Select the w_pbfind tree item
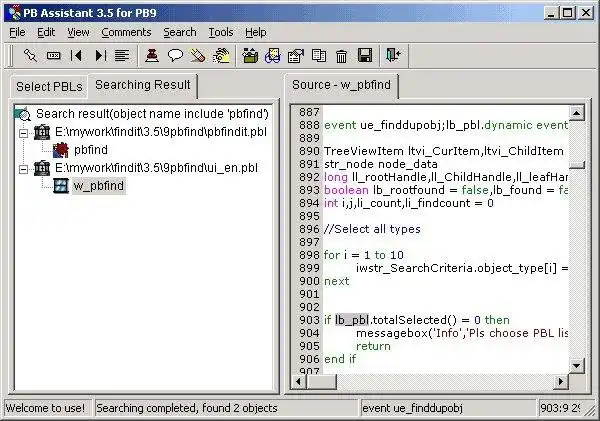This screenshot has height=421, width=600. pyautogui.click(x=99, y=186)
